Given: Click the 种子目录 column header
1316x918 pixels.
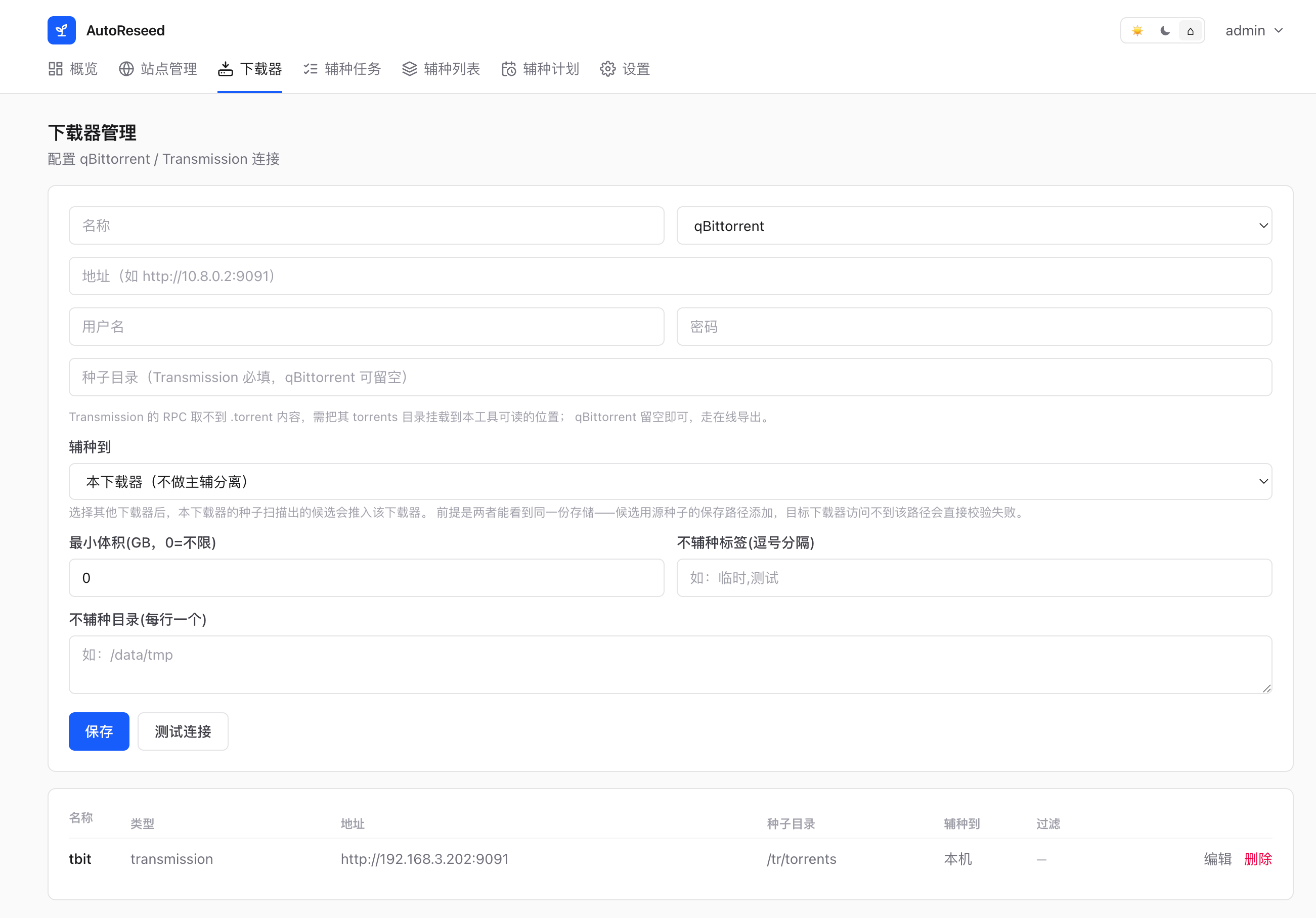Looking at the screenshot, I should (791, 823).
